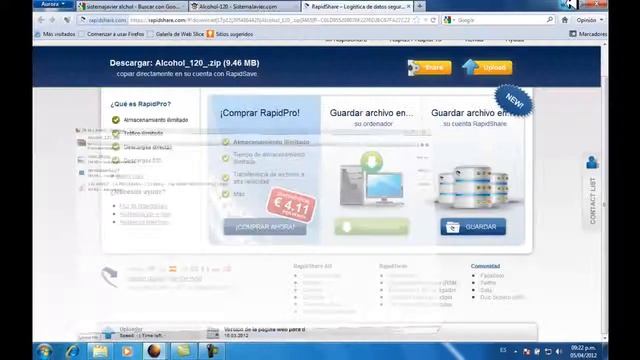Click the gray arrow icon above the footer
This screenshot has height=360, width=640.
pos(109,276)
